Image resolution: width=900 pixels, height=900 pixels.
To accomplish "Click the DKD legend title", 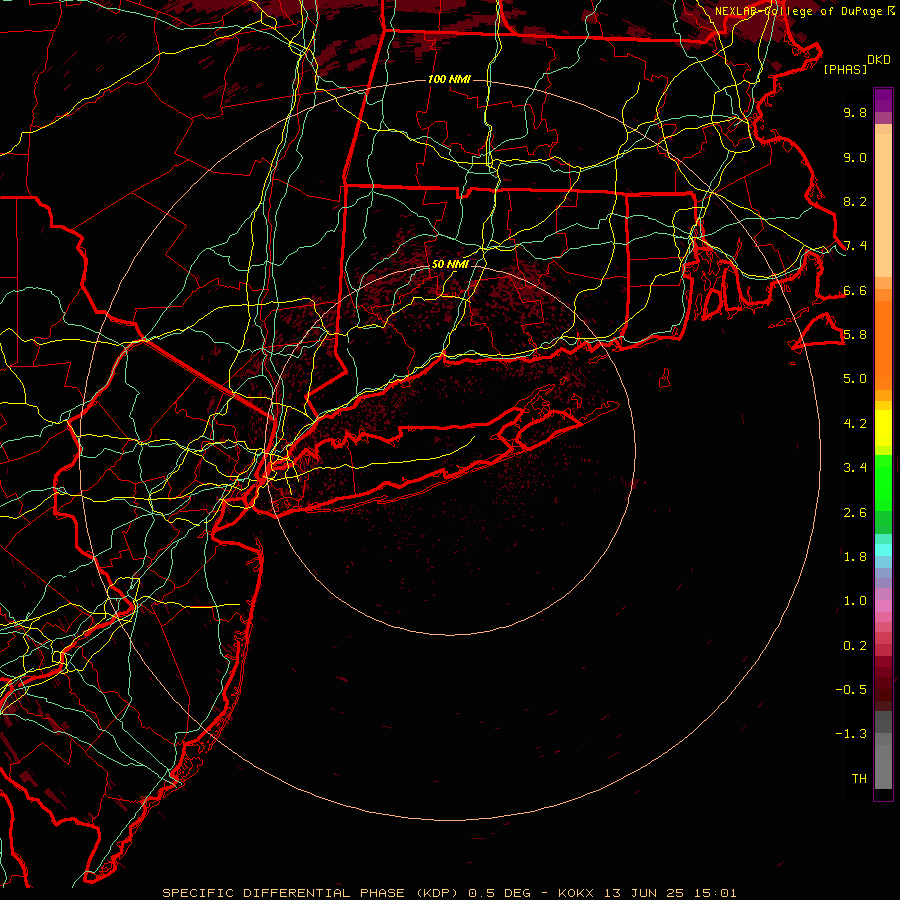I will pos(879,60).
